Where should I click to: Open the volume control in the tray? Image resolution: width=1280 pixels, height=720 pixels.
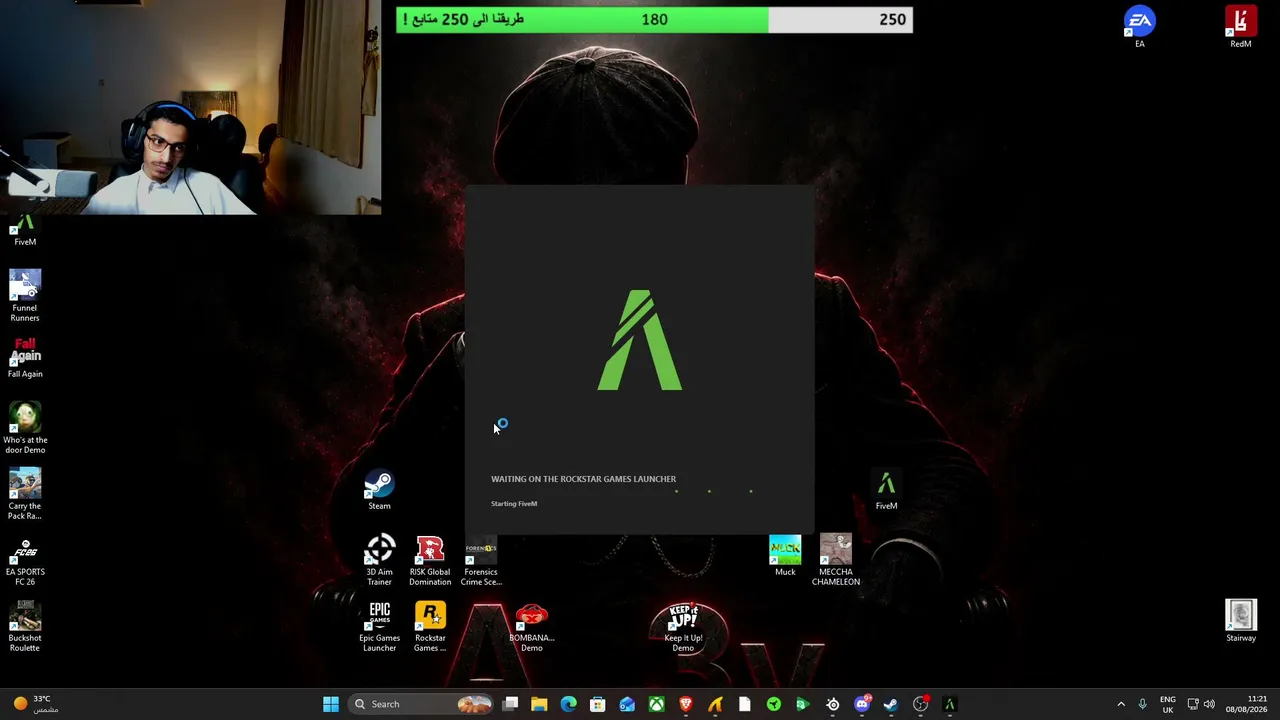point(1209,704)
